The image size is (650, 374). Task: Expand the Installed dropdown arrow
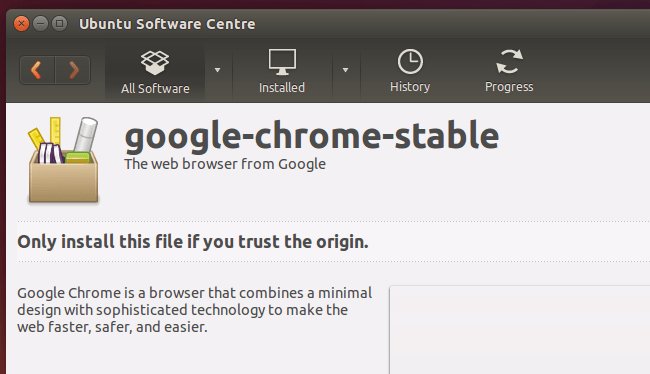345,70
